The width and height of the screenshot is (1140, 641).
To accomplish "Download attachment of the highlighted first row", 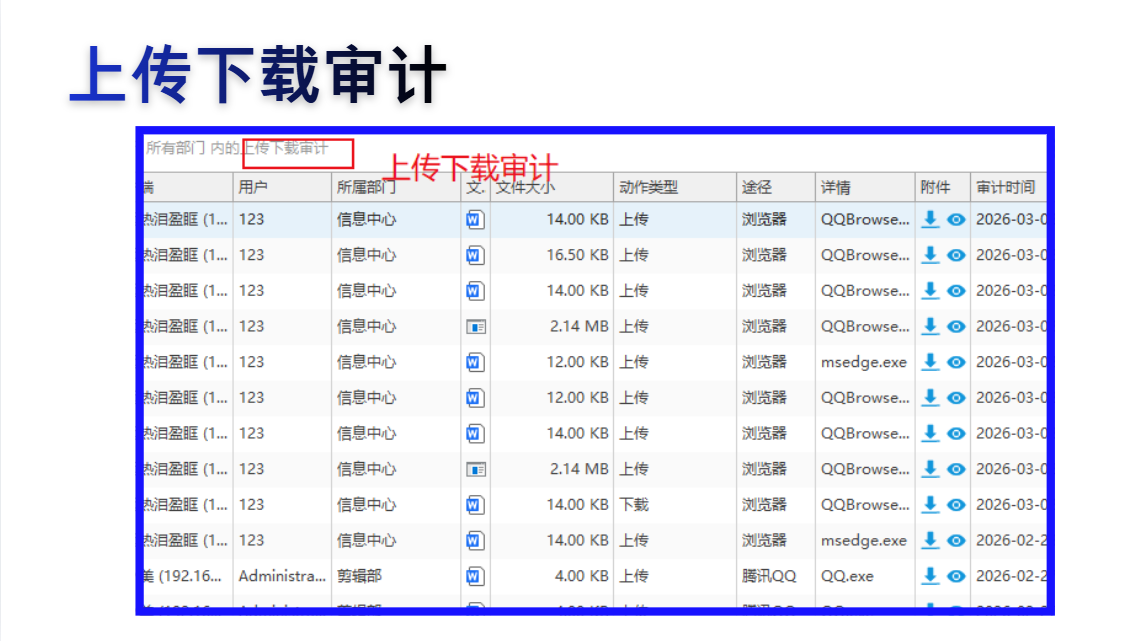I will tap(930, 219).
